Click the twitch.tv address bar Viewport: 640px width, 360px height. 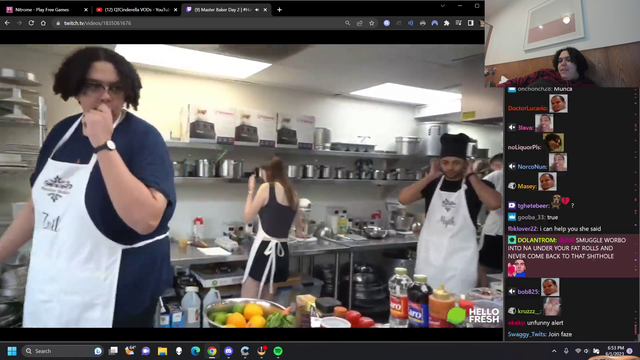coord(200,23)
